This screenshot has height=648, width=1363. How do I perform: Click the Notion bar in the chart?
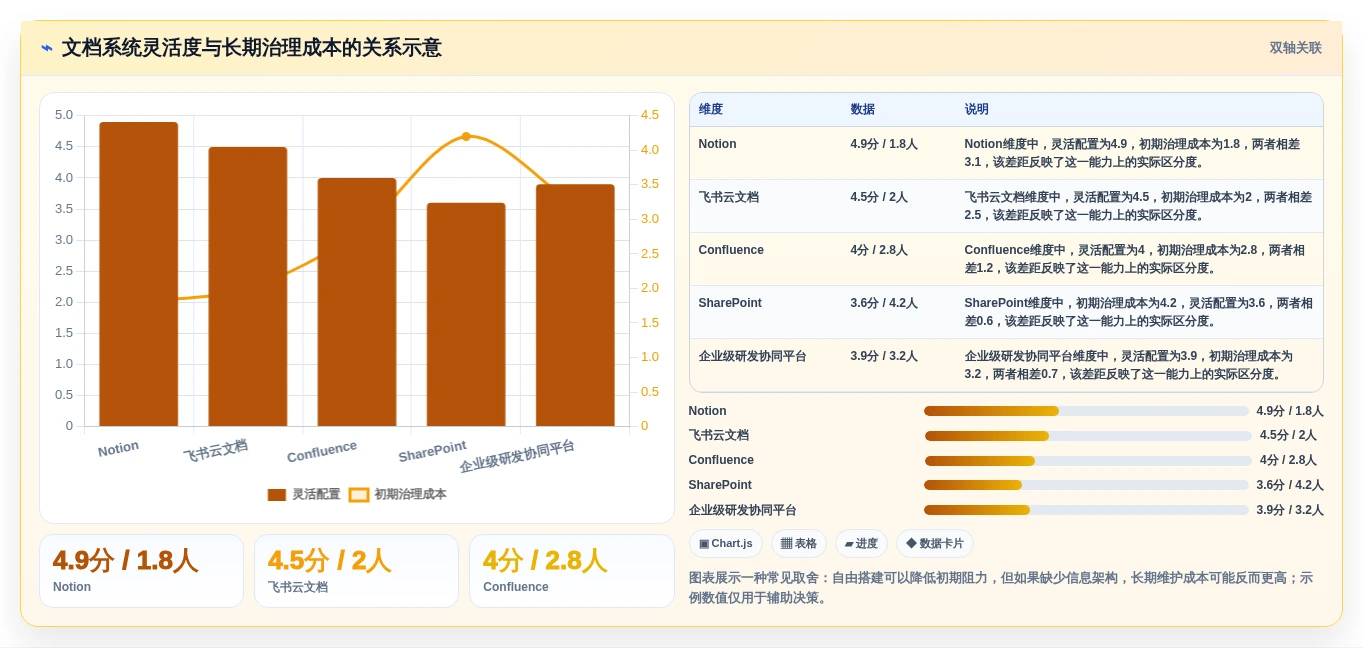139,274
